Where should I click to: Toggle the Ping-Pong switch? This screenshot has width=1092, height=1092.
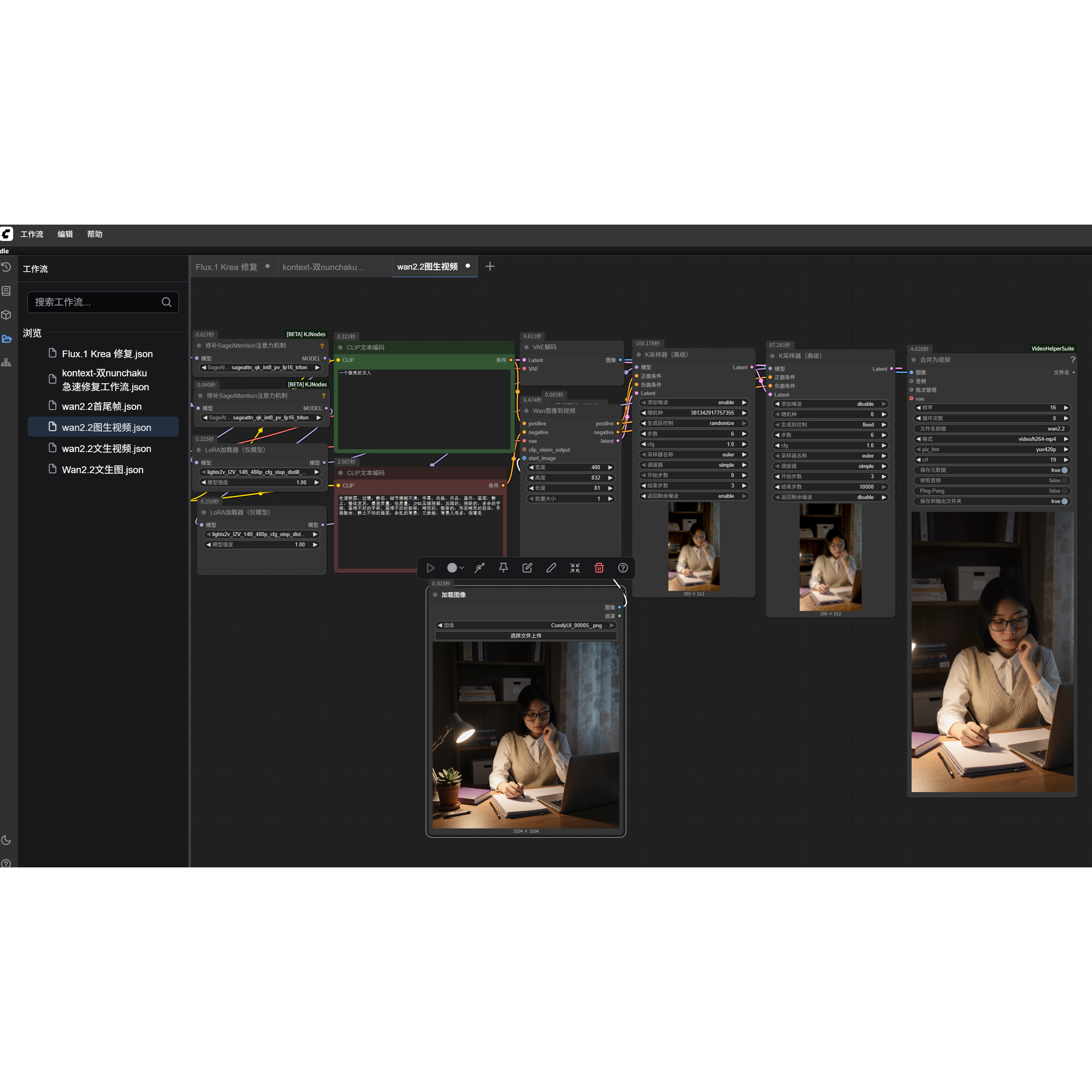(x=1064, y=491)
